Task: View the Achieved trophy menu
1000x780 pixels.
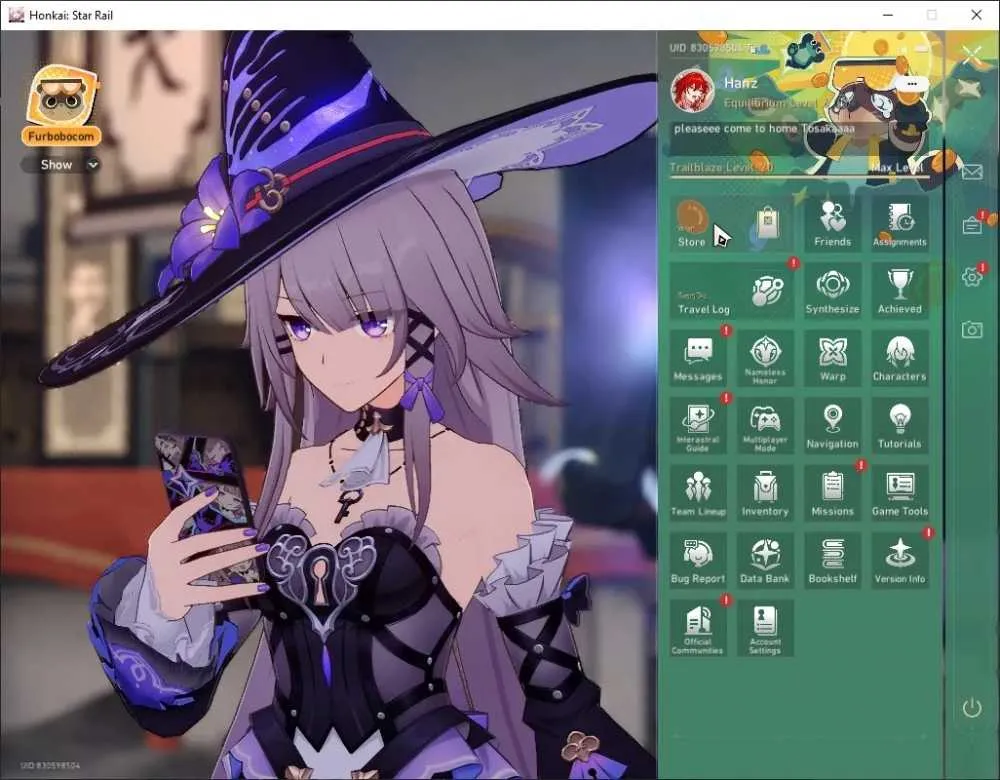Action: tap(900, 291)
